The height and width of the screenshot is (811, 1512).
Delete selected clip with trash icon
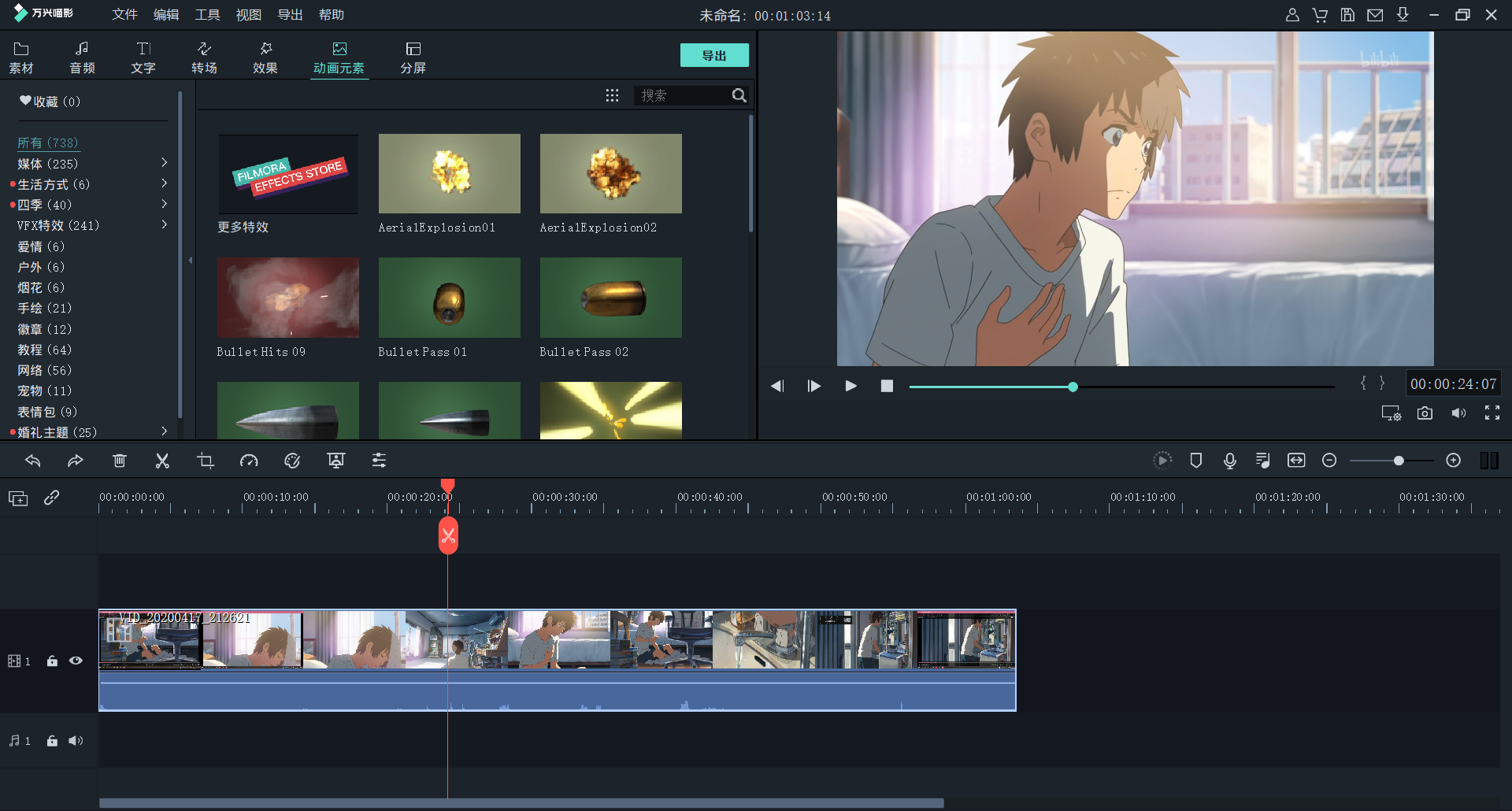click(120, 461)
